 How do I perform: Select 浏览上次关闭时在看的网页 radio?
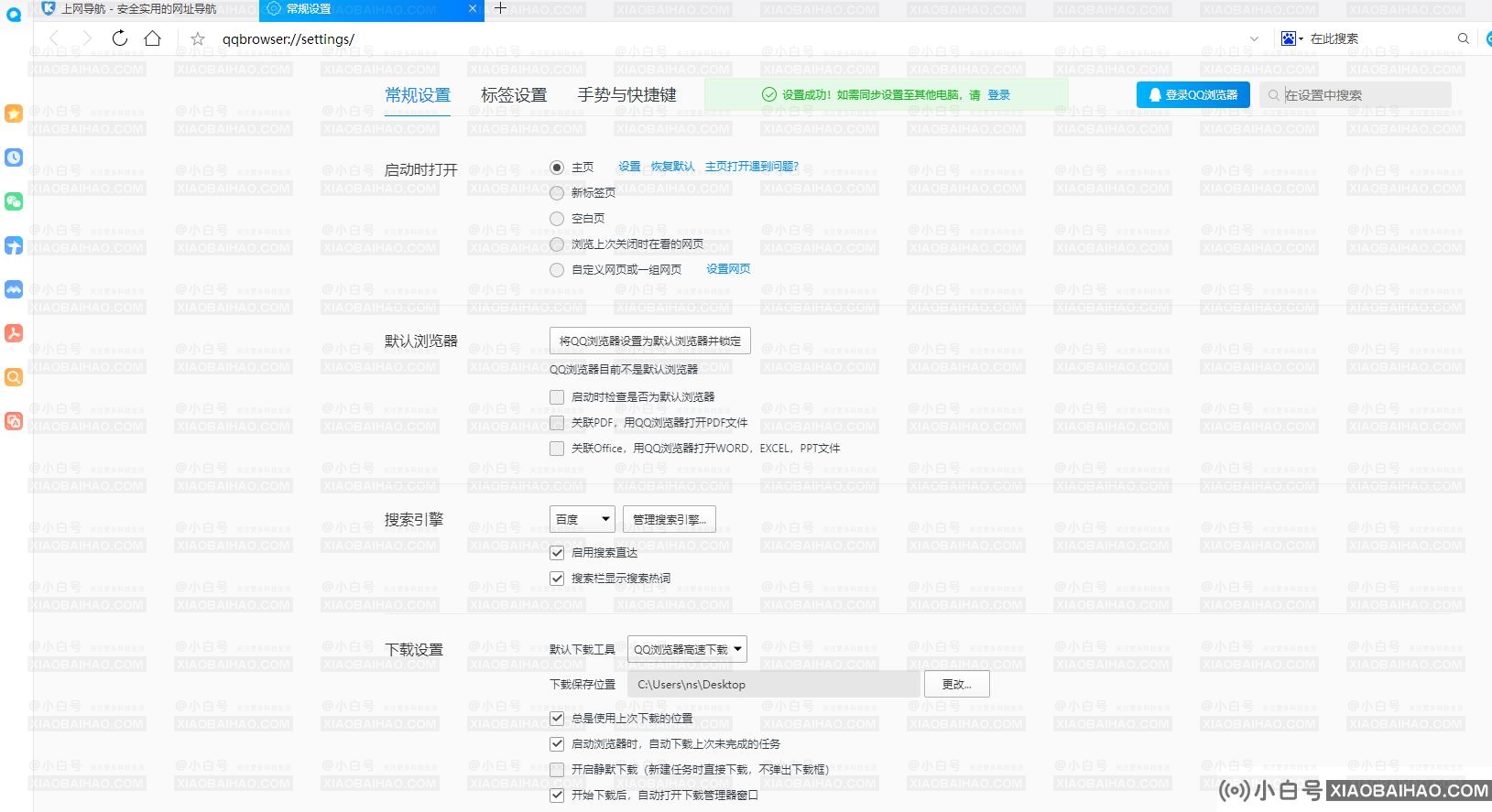(557, 244)
